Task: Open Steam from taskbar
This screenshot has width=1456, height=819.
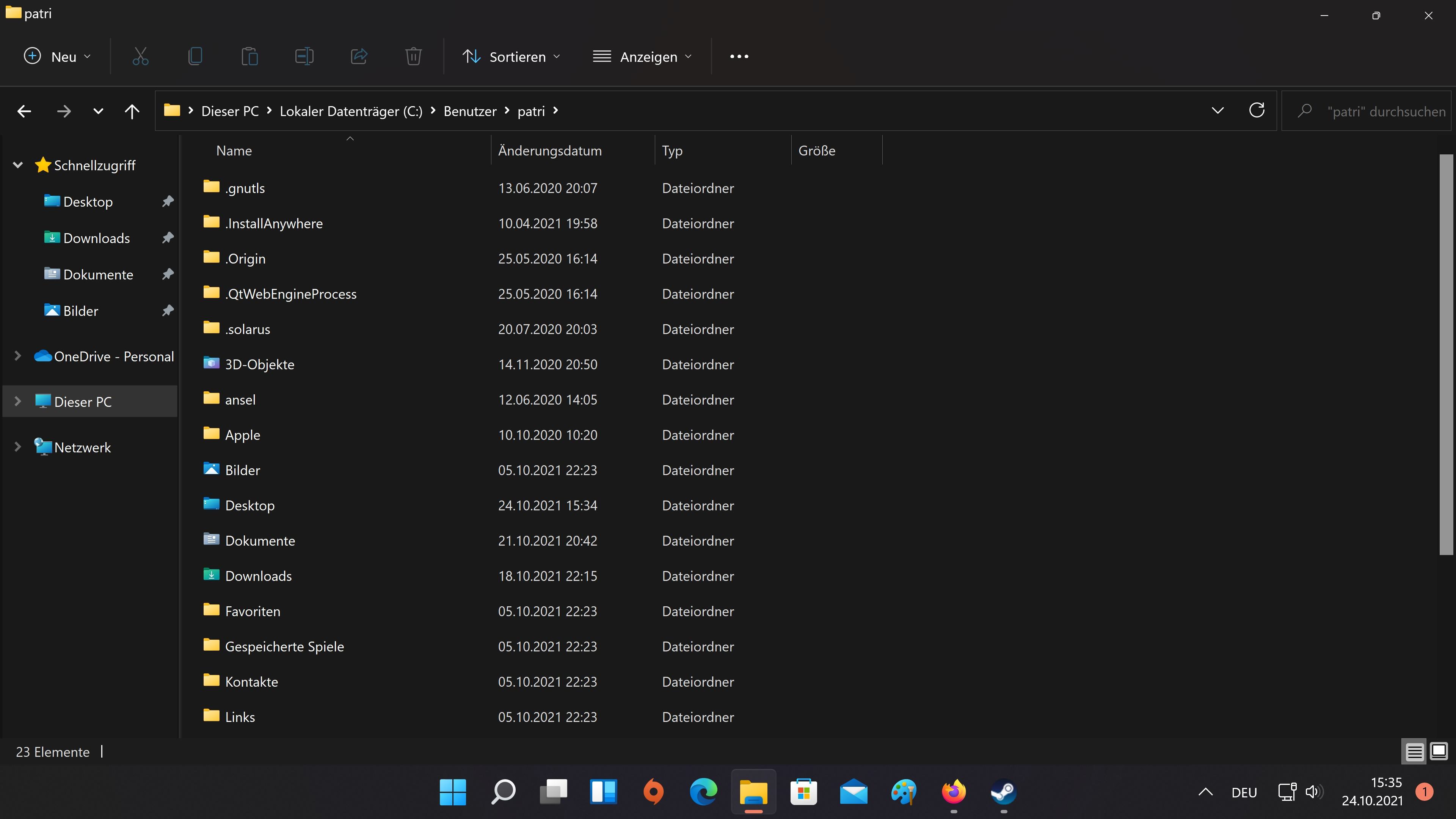Action: (x=1004, y=792)
